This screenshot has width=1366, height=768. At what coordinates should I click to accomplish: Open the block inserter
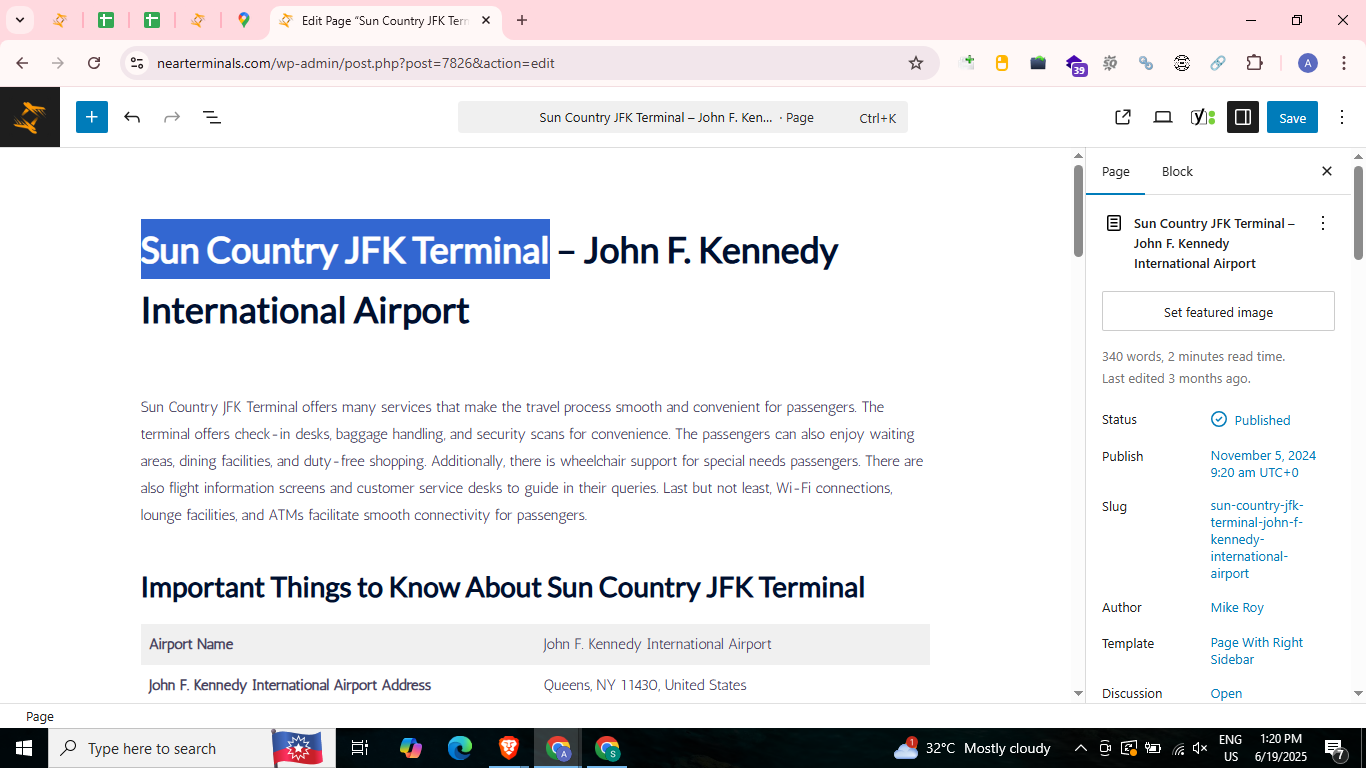pyautogui.click(x=91, y=117)
